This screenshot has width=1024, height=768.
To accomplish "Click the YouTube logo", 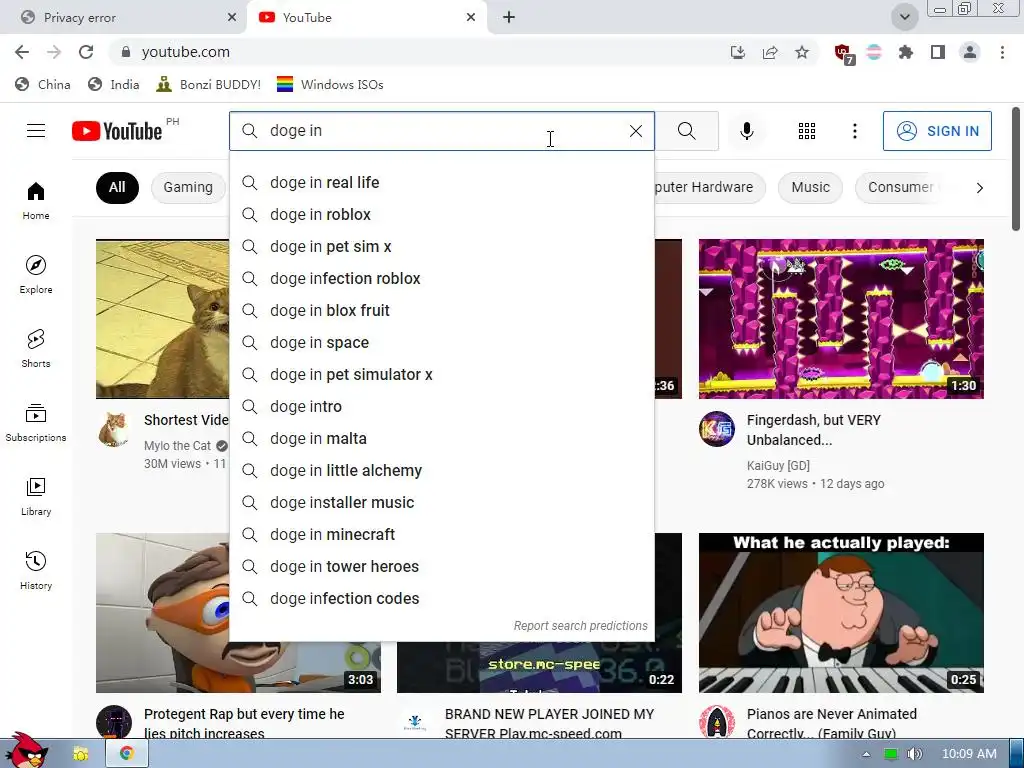I will (x=117, y=131).
